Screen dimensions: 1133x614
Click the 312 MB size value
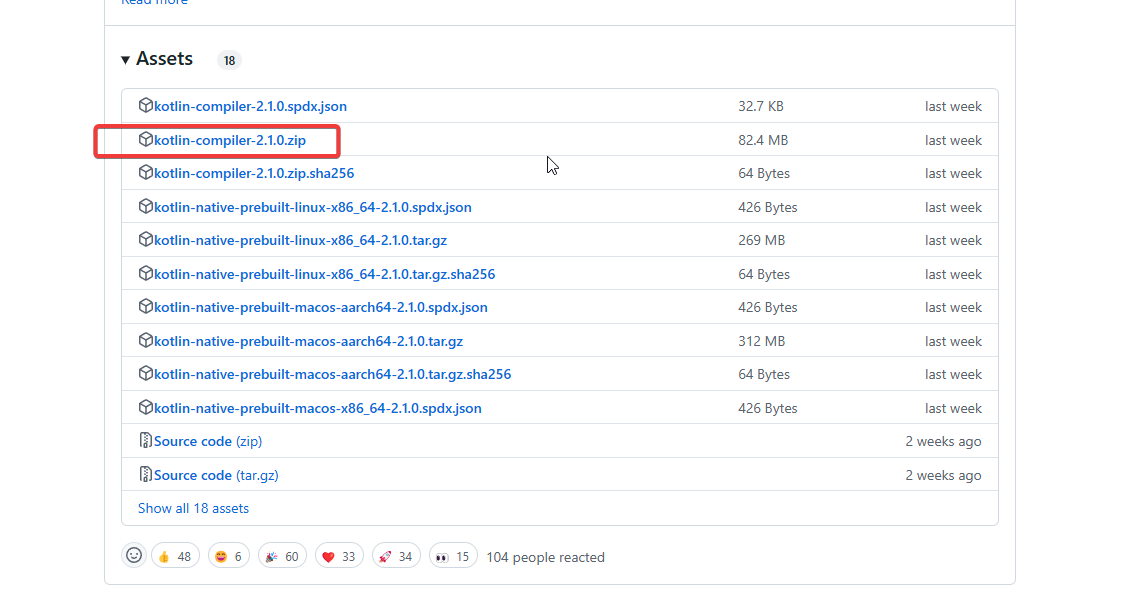click(x=762, y=341)
